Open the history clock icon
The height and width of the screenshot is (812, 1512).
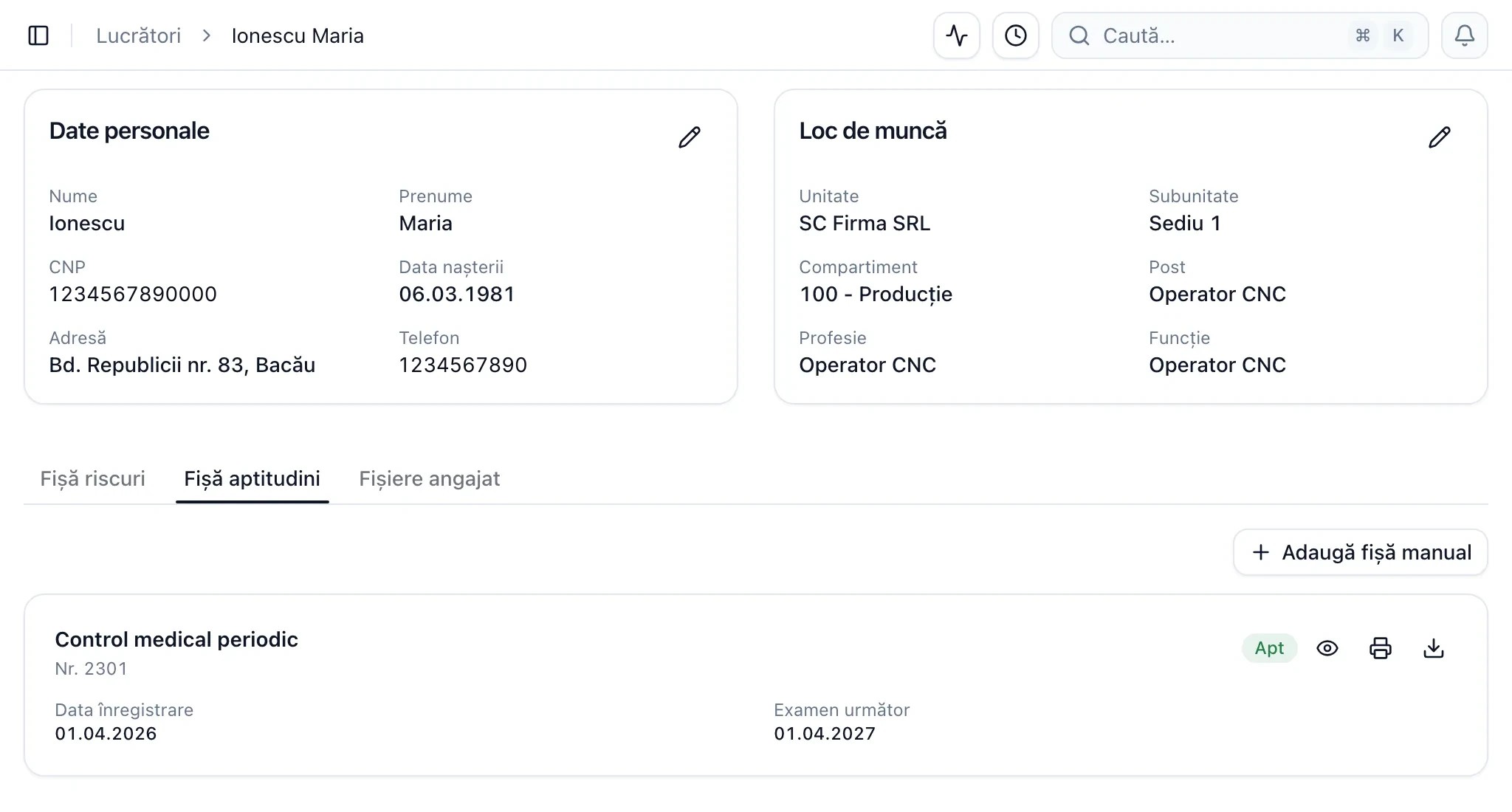[x=1016, y=35]
